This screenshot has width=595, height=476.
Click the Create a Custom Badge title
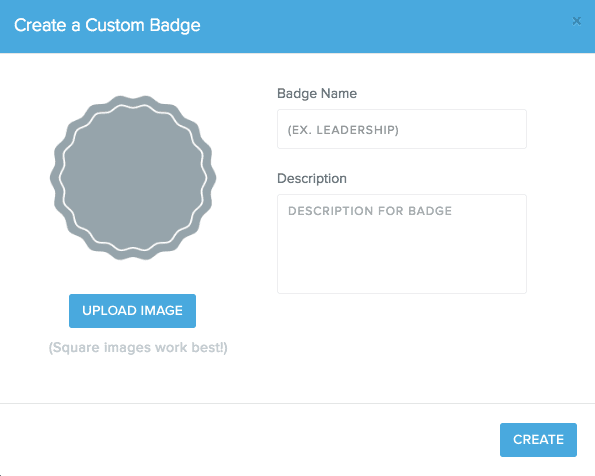point(107,25)
